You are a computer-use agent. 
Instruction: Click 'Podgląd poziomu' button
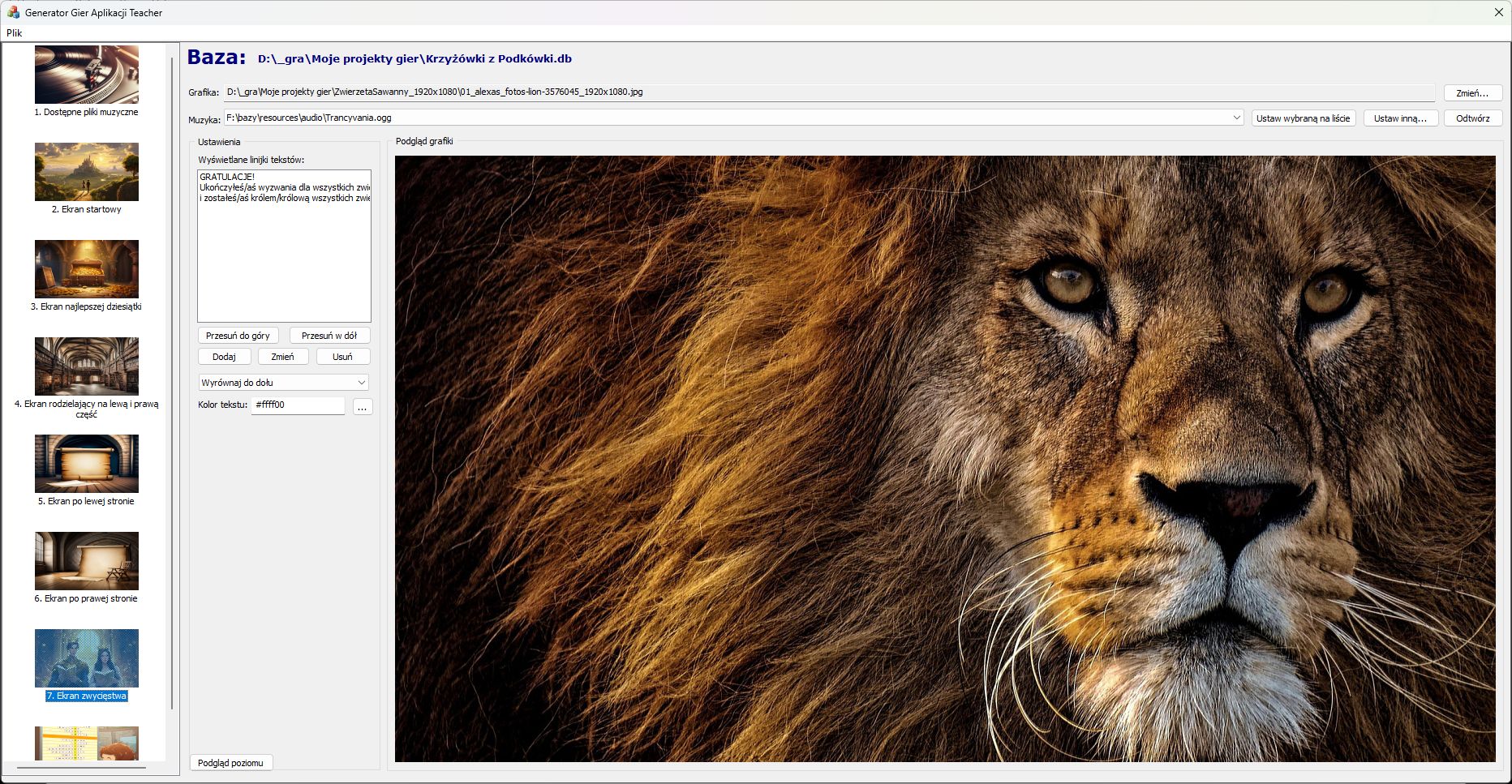click(x=230, y=763)
